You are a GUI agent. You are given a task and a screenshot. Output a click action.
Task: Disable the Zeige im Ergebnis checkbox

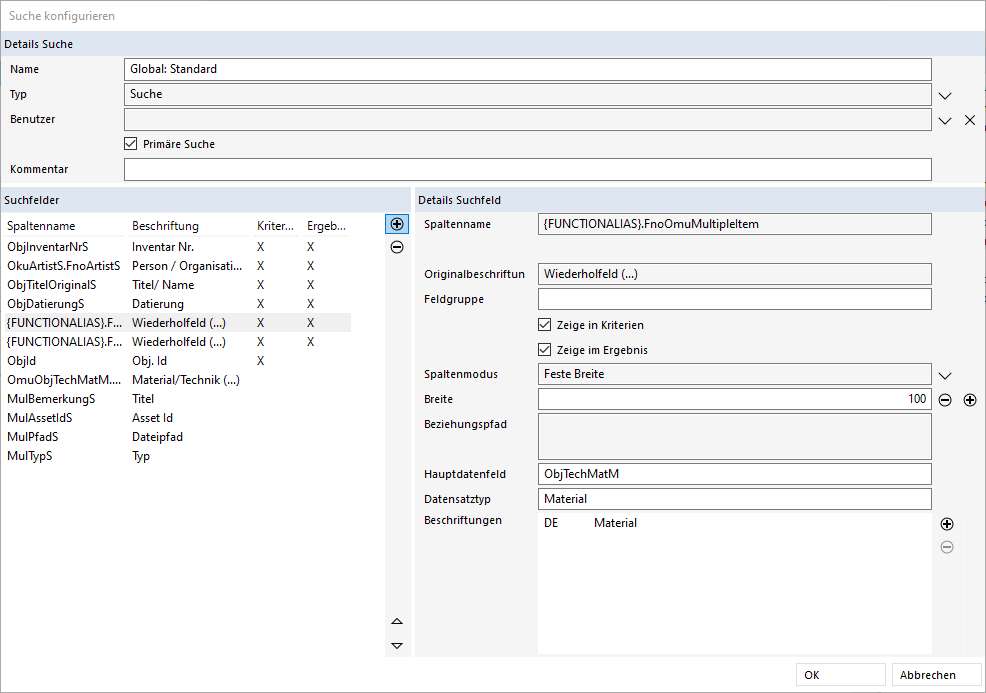click(x=545, y=350)
